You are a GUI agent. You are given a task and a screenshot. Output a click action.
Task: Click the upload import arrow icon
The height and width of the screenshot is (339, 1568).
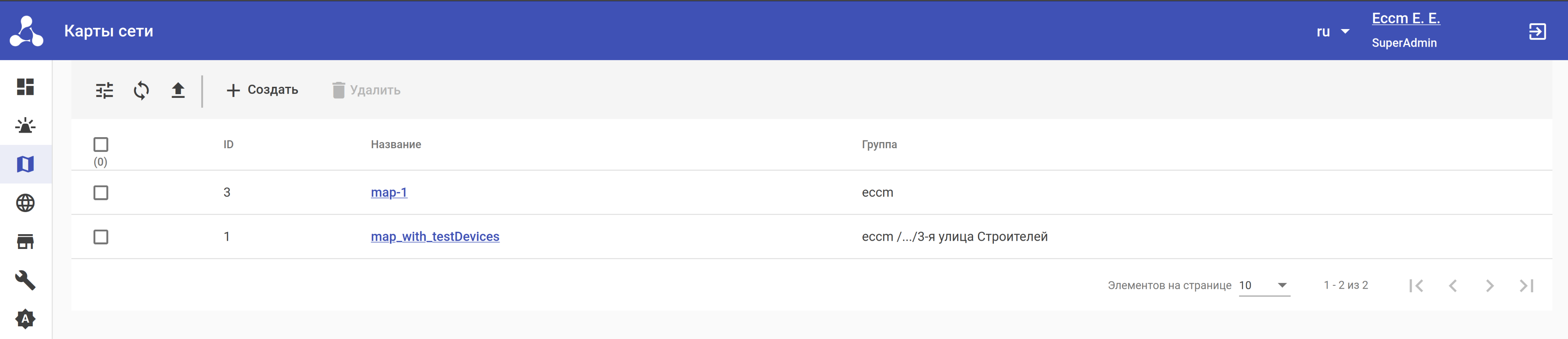178,90
